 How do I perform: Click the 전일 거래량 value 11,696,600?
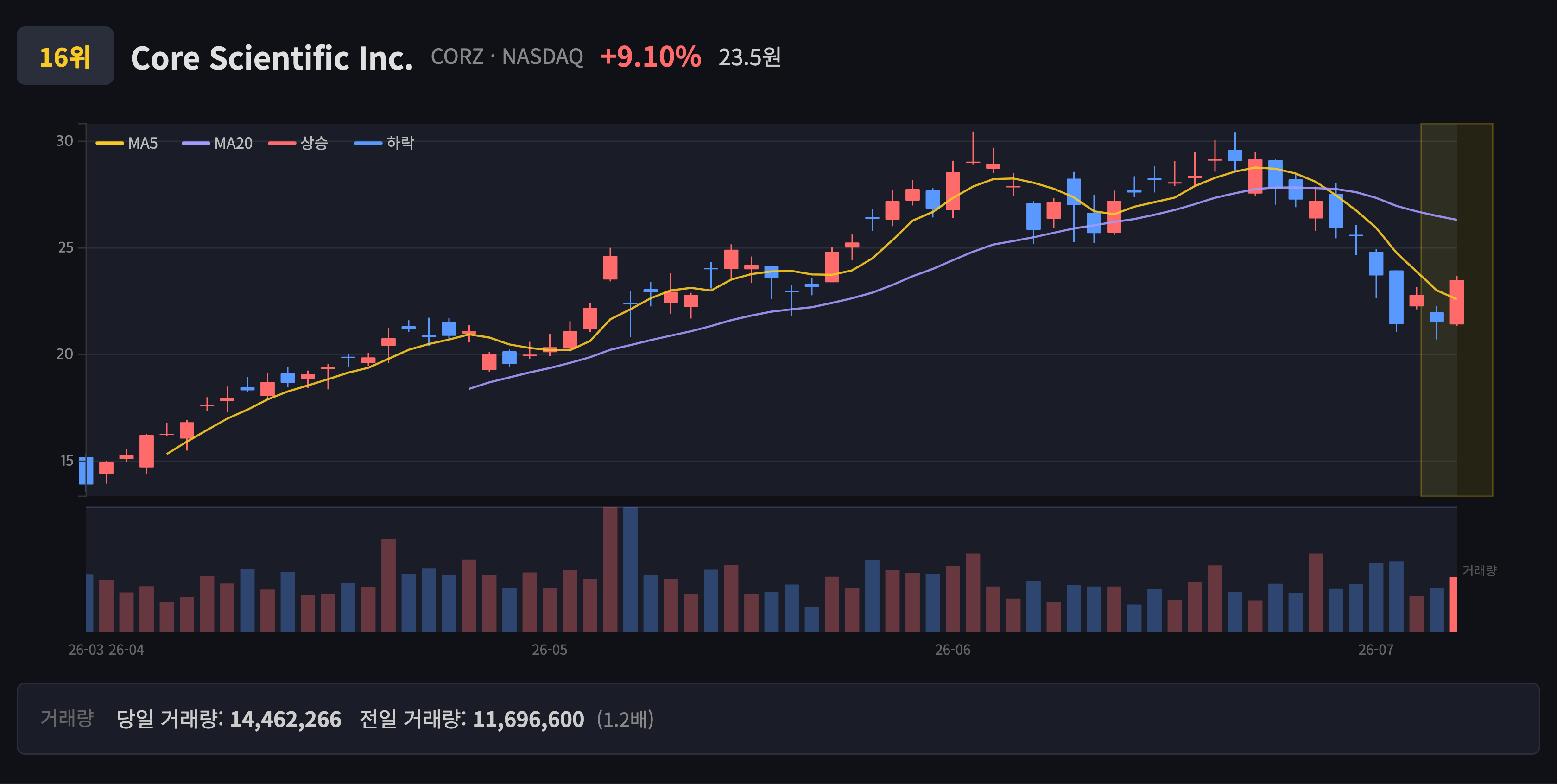pos(528,719)
